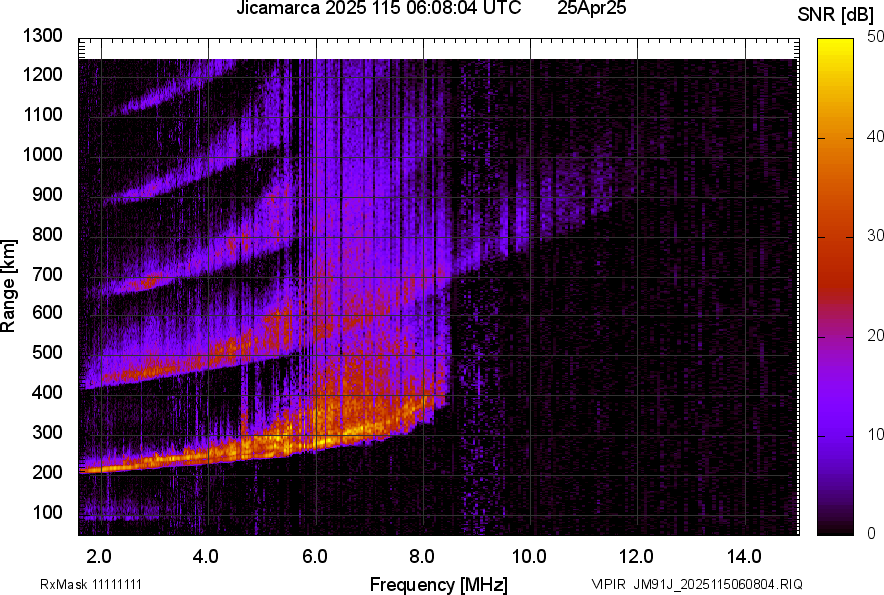Click the colorbar tick label '0'

pyautogui.click(x=872, y=533)
